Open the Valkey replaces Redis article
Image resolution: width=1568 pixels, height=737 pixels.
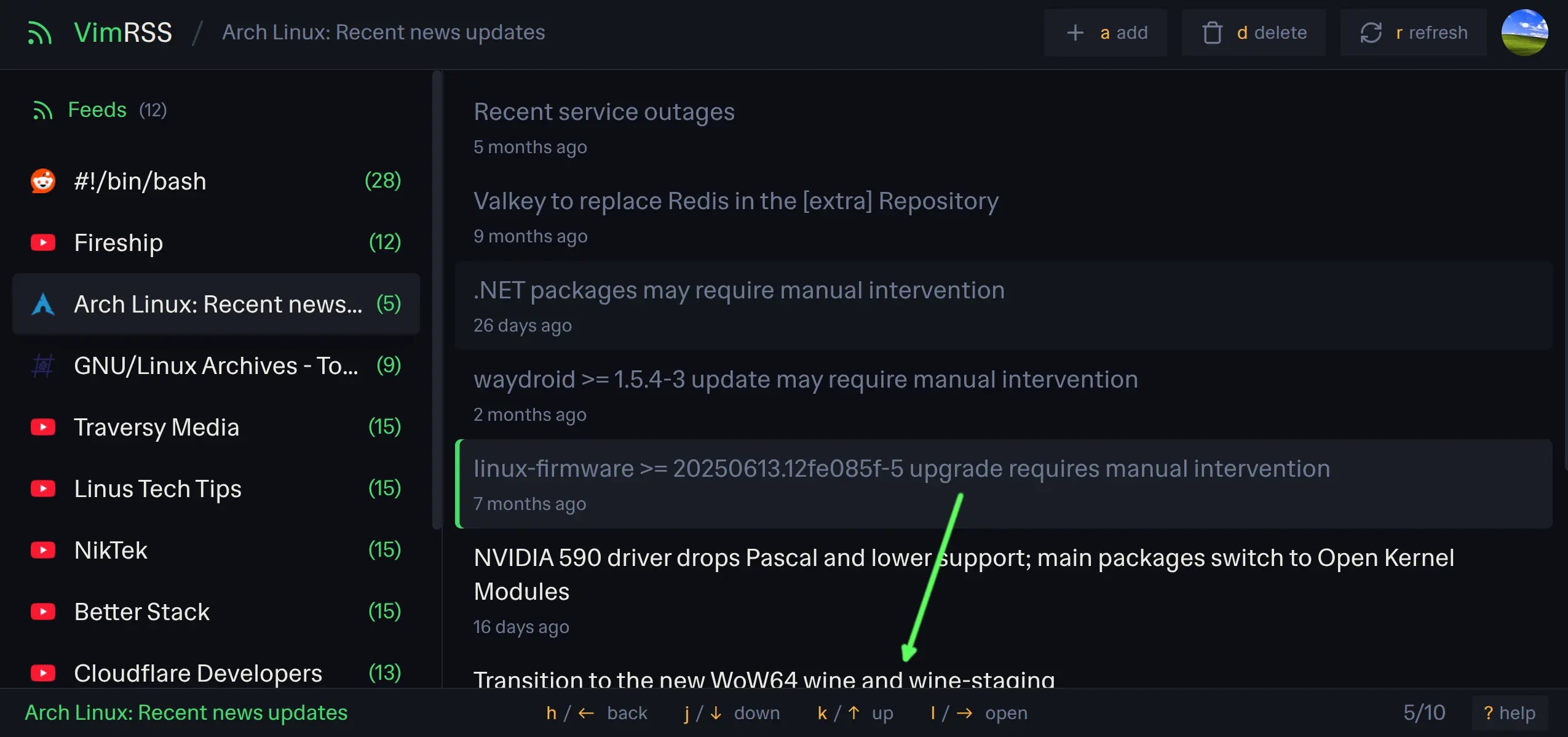pyautogui.click(x=735, y=201)
